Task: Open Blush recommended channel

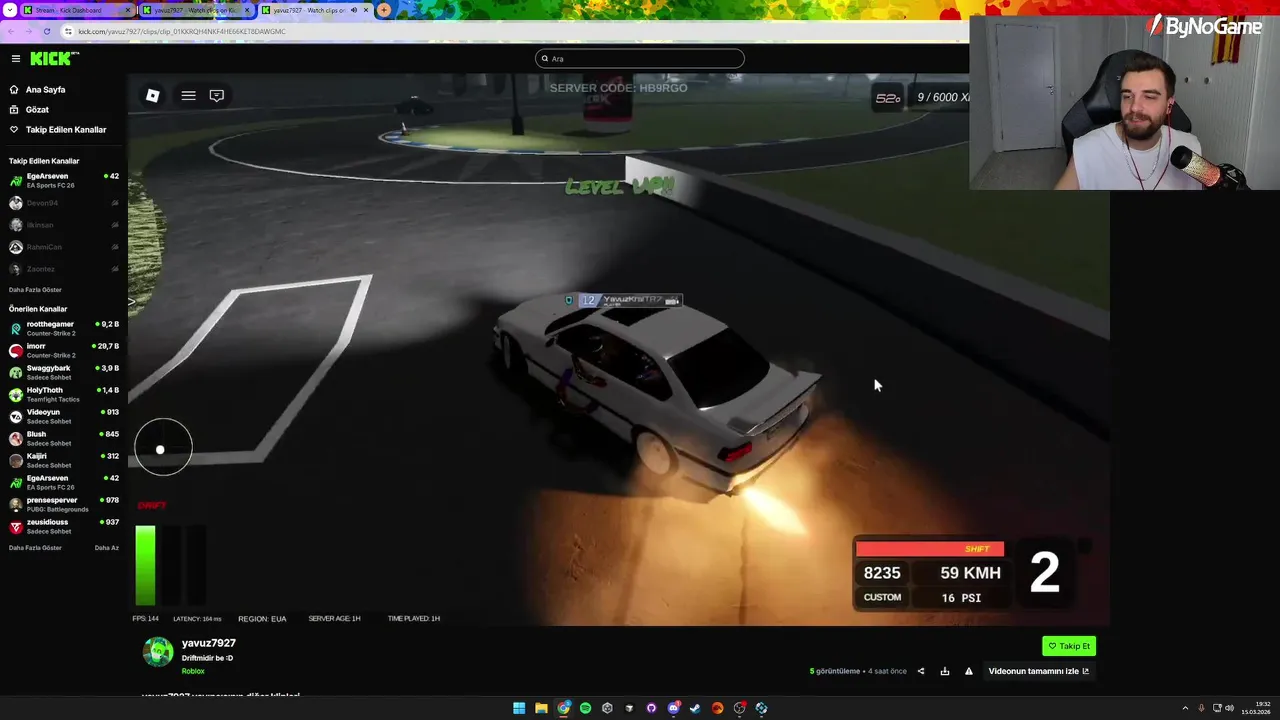Action: pyautogui.click(x=64, y=438)
